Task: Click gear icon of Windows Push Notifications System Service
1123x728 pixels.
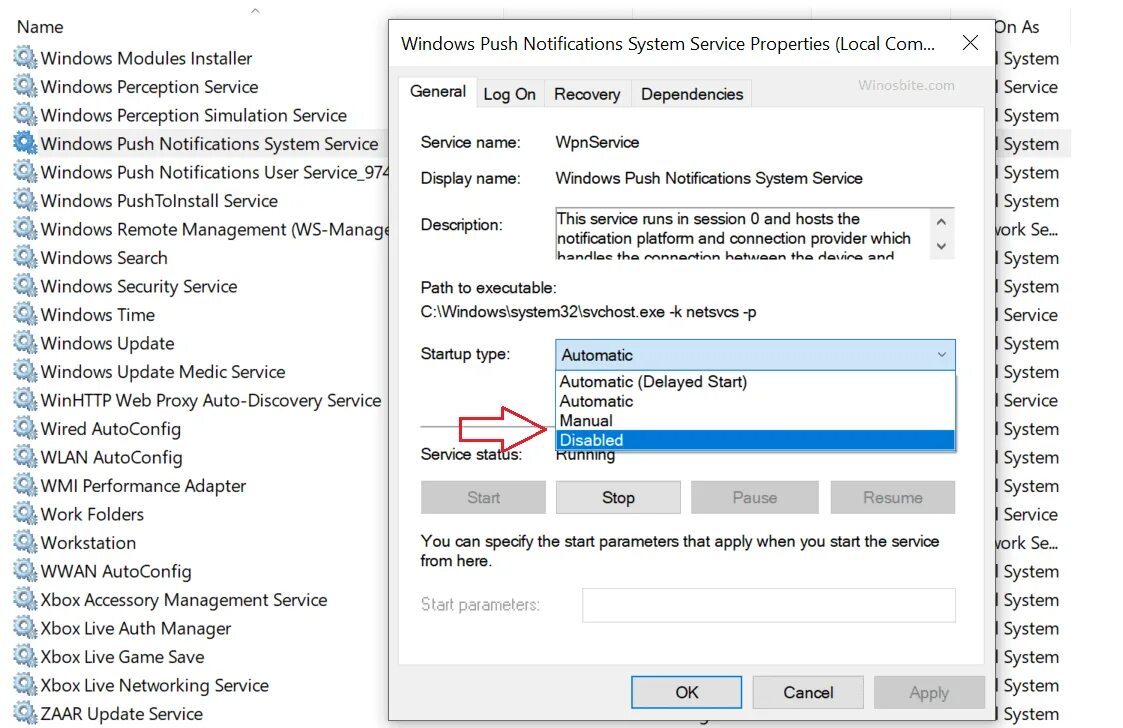Action: coord(25,143)
